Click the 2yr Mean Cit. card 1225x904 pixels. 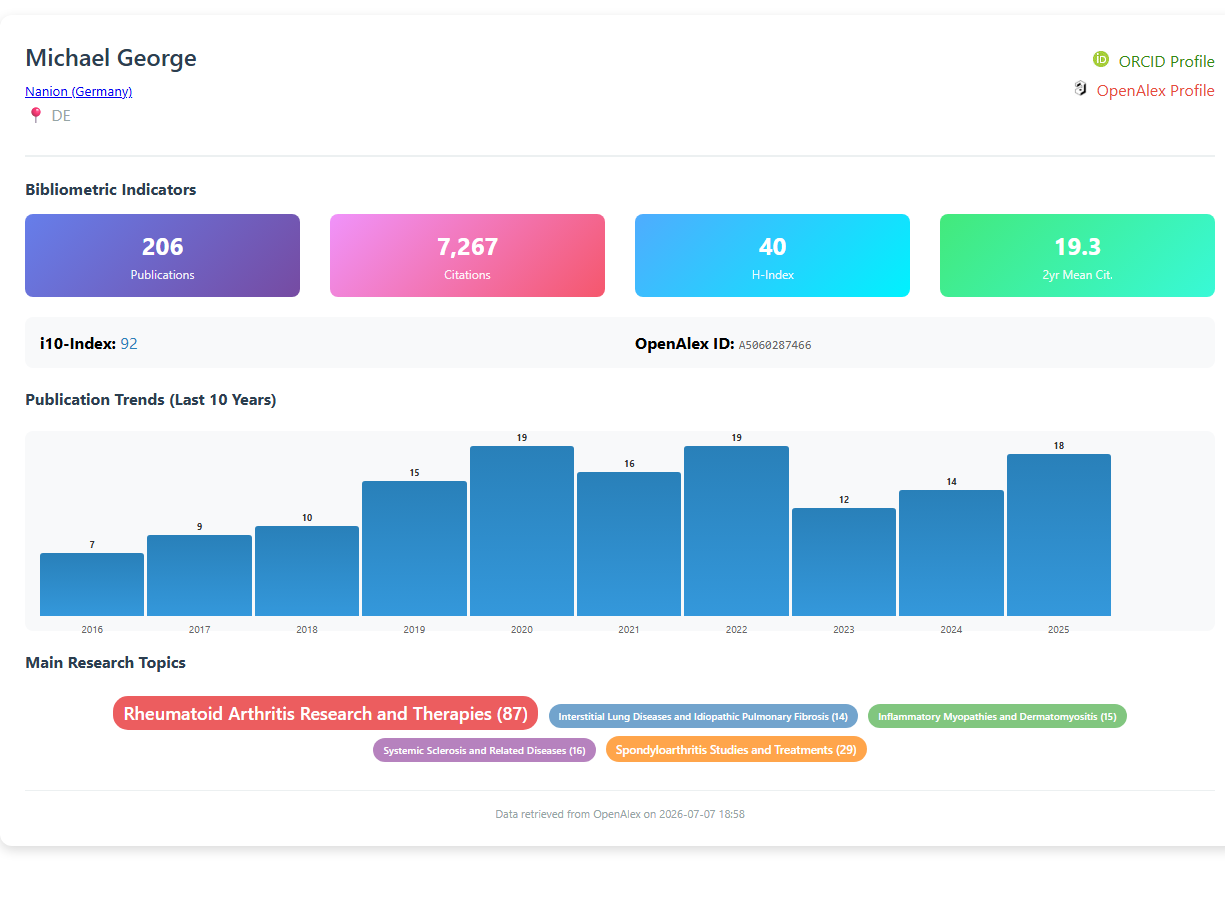click(1077, 256)
